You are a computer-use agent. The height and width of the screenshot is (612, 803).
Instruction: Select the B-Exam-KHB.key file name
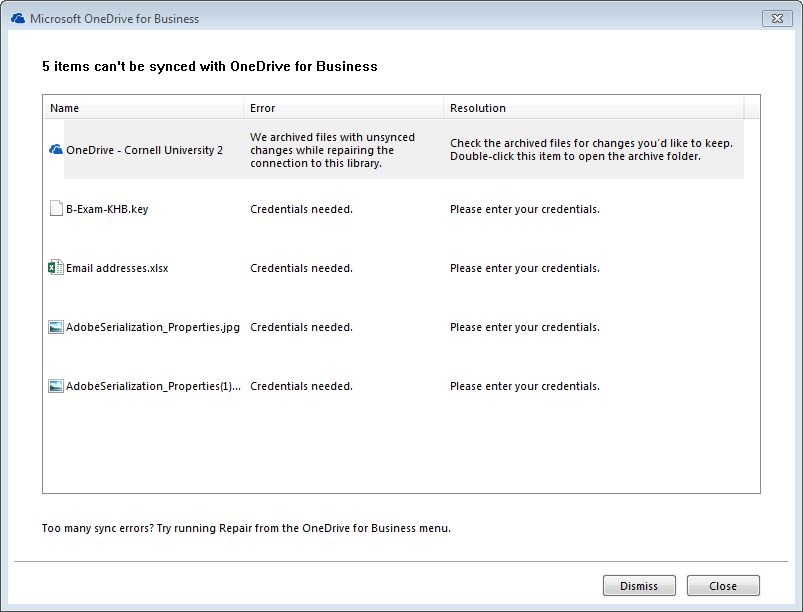click(107, 209)
